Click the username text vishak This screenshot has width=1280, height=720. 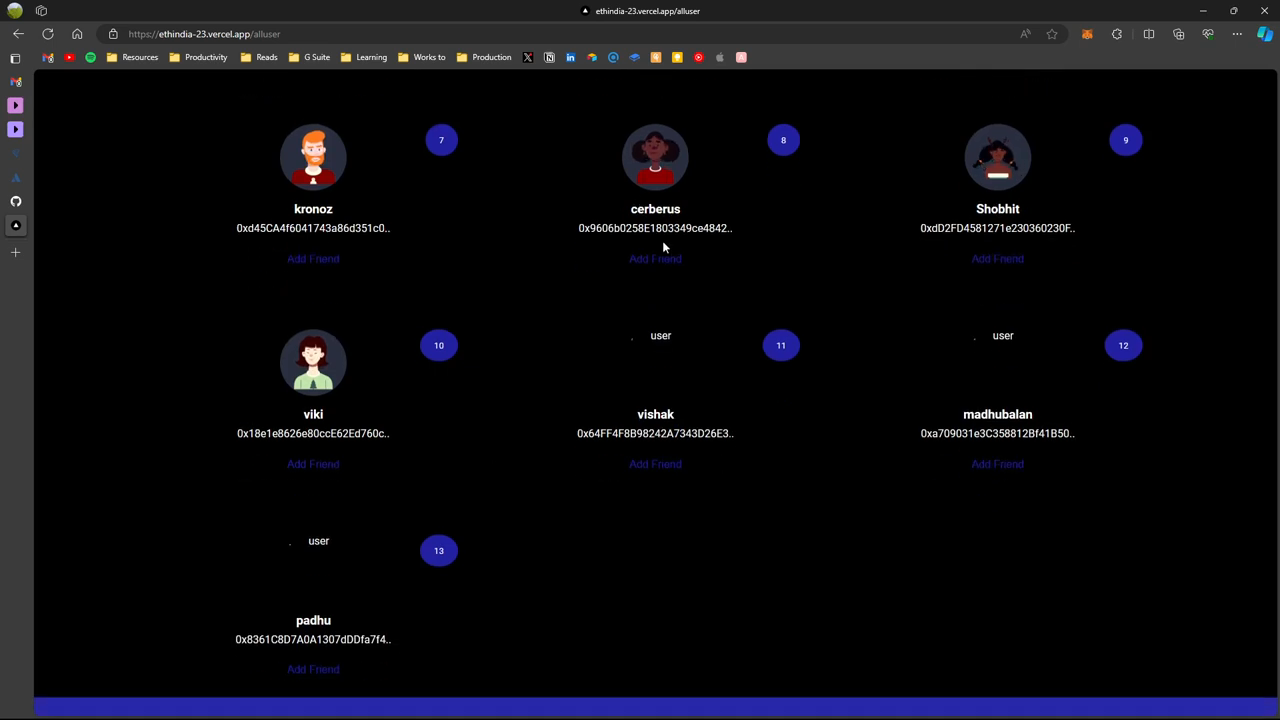pyautogui.click(x=655, y=414)
